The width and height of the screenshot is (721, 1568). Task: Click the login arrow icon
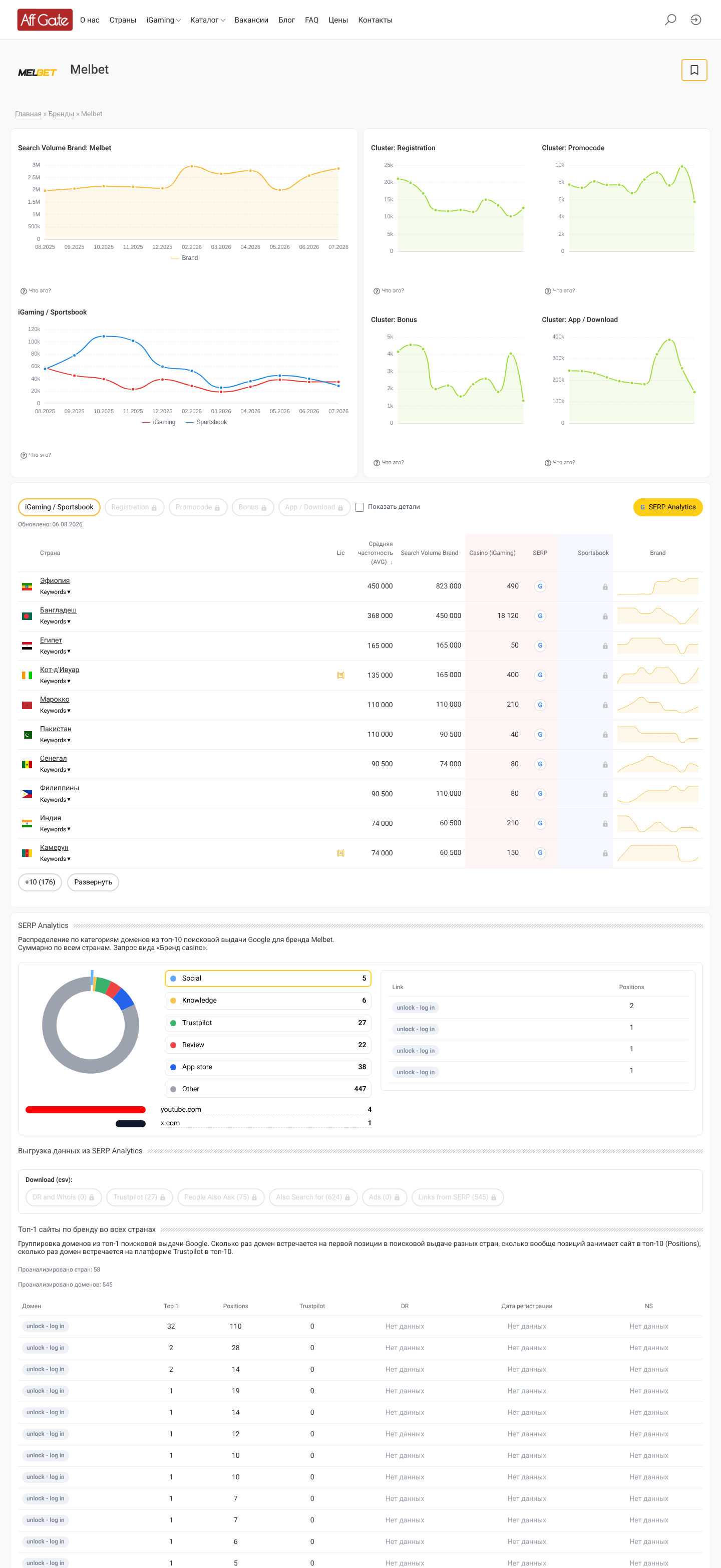click(696, 20)
